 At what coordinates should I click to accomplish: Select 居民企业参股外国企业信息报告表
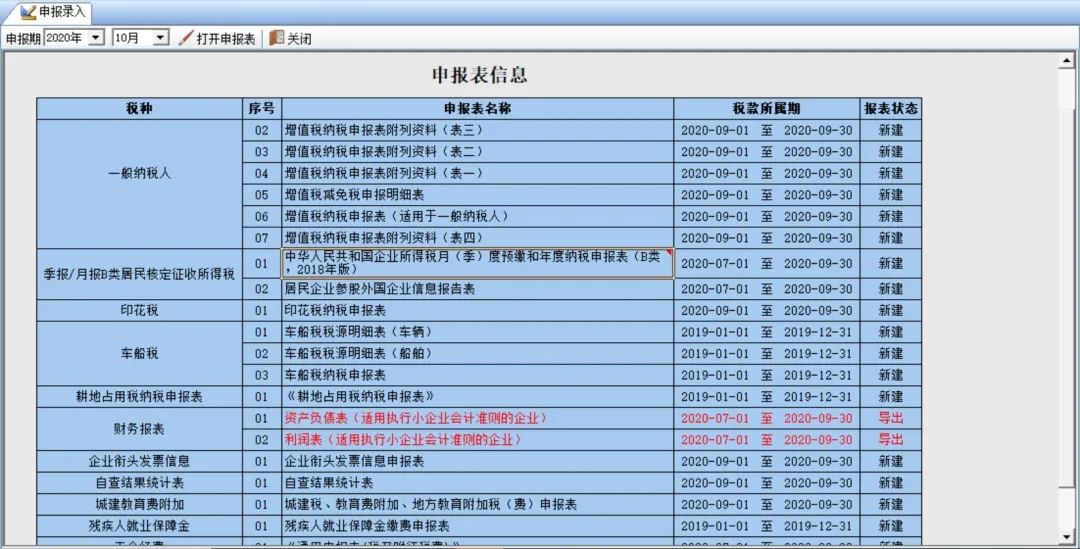pos(477,289)
